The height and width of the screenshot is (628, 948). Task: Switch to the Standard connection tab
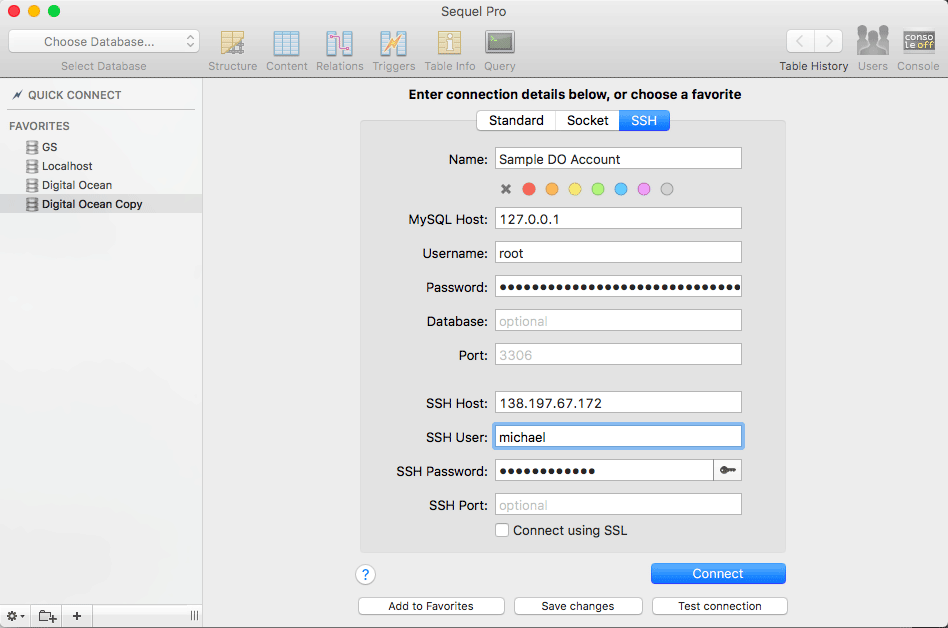pyautogui.click(x=516, y=120)
